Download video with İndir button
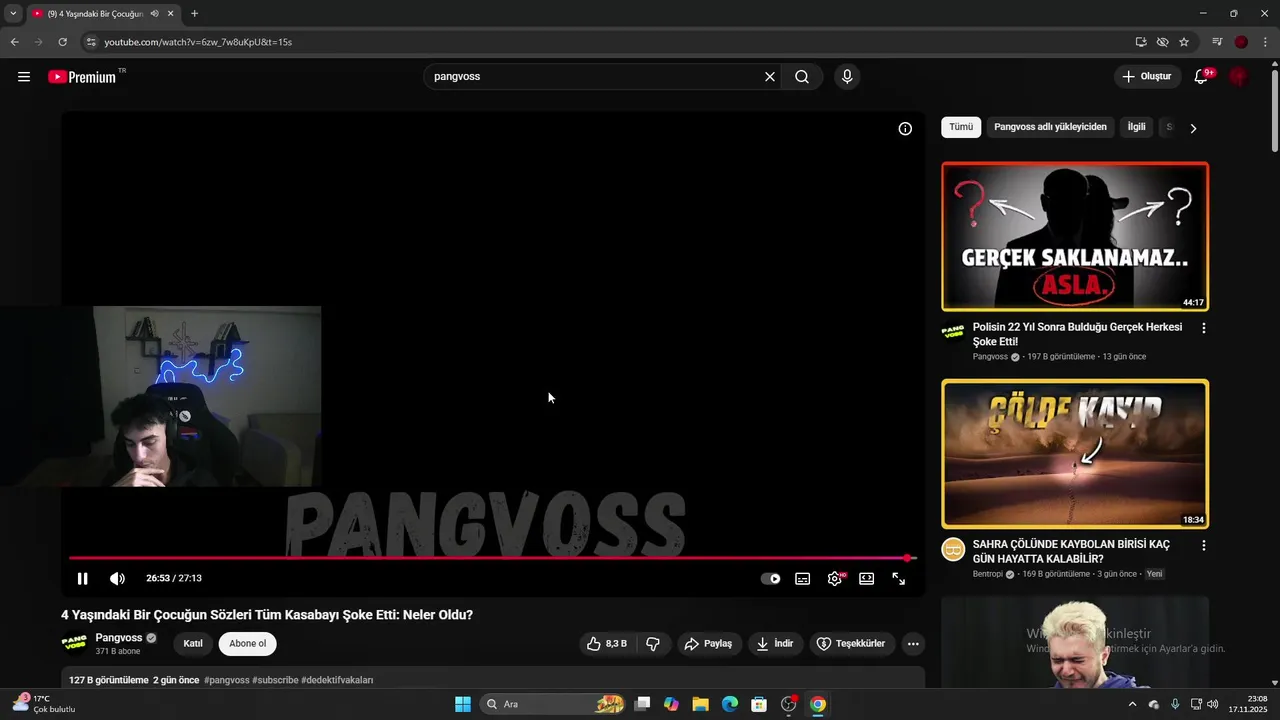1280x720 pixels. click(x=775, y=644)
